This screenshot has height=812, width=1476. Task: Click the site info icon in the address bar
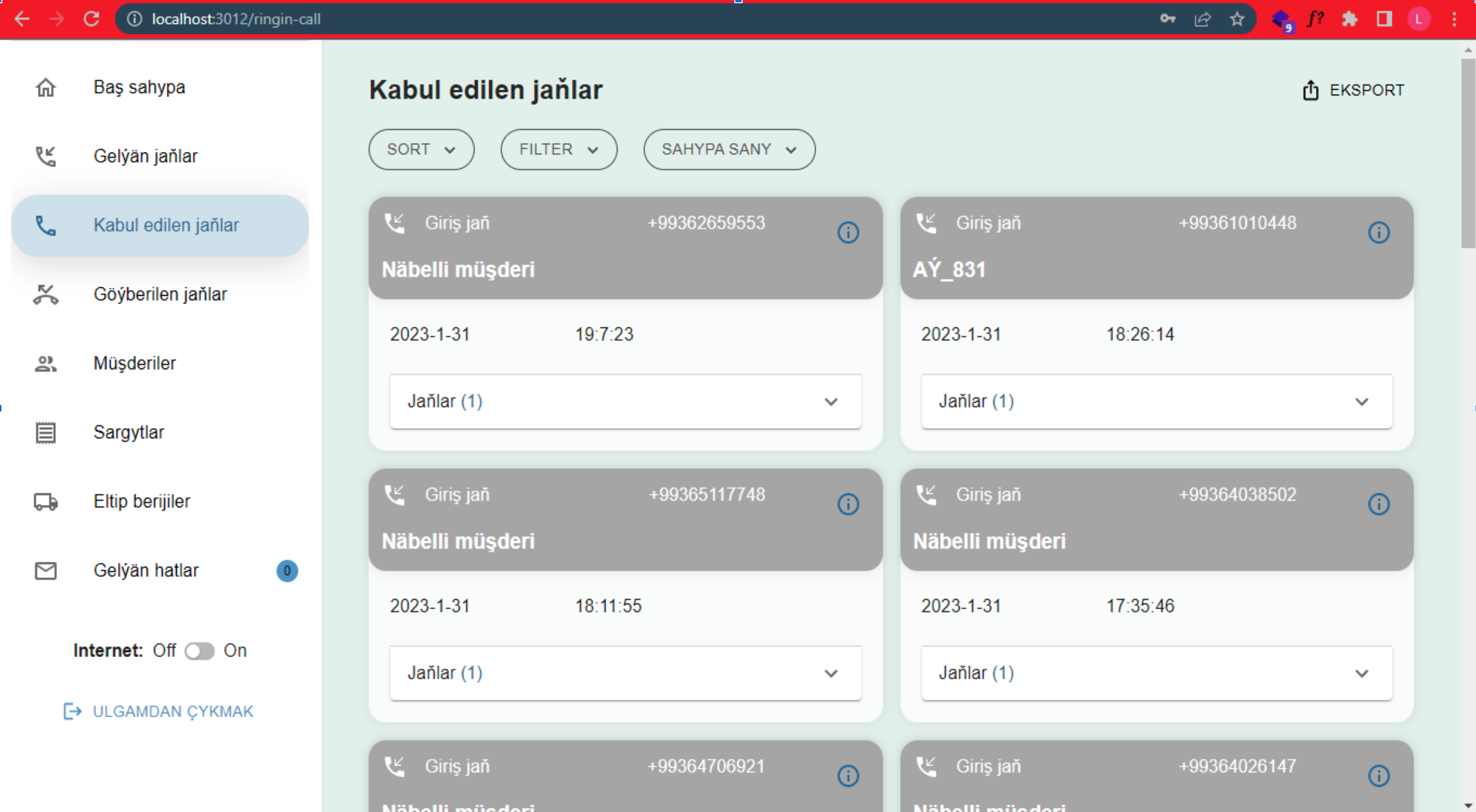click(x=135, y=19)
